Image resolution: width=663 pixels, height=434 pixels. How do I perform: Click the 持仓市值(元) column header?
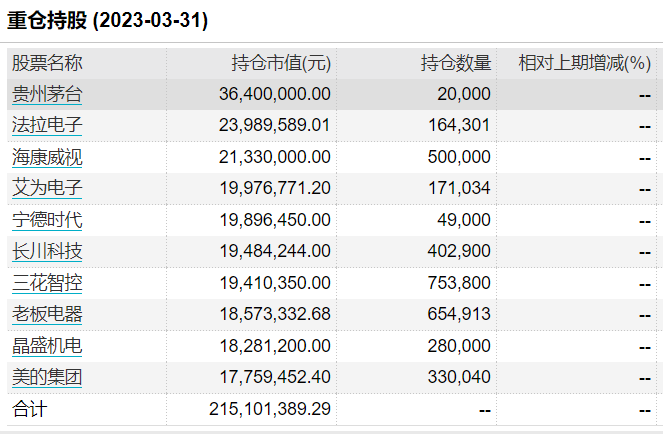[281, 63]
